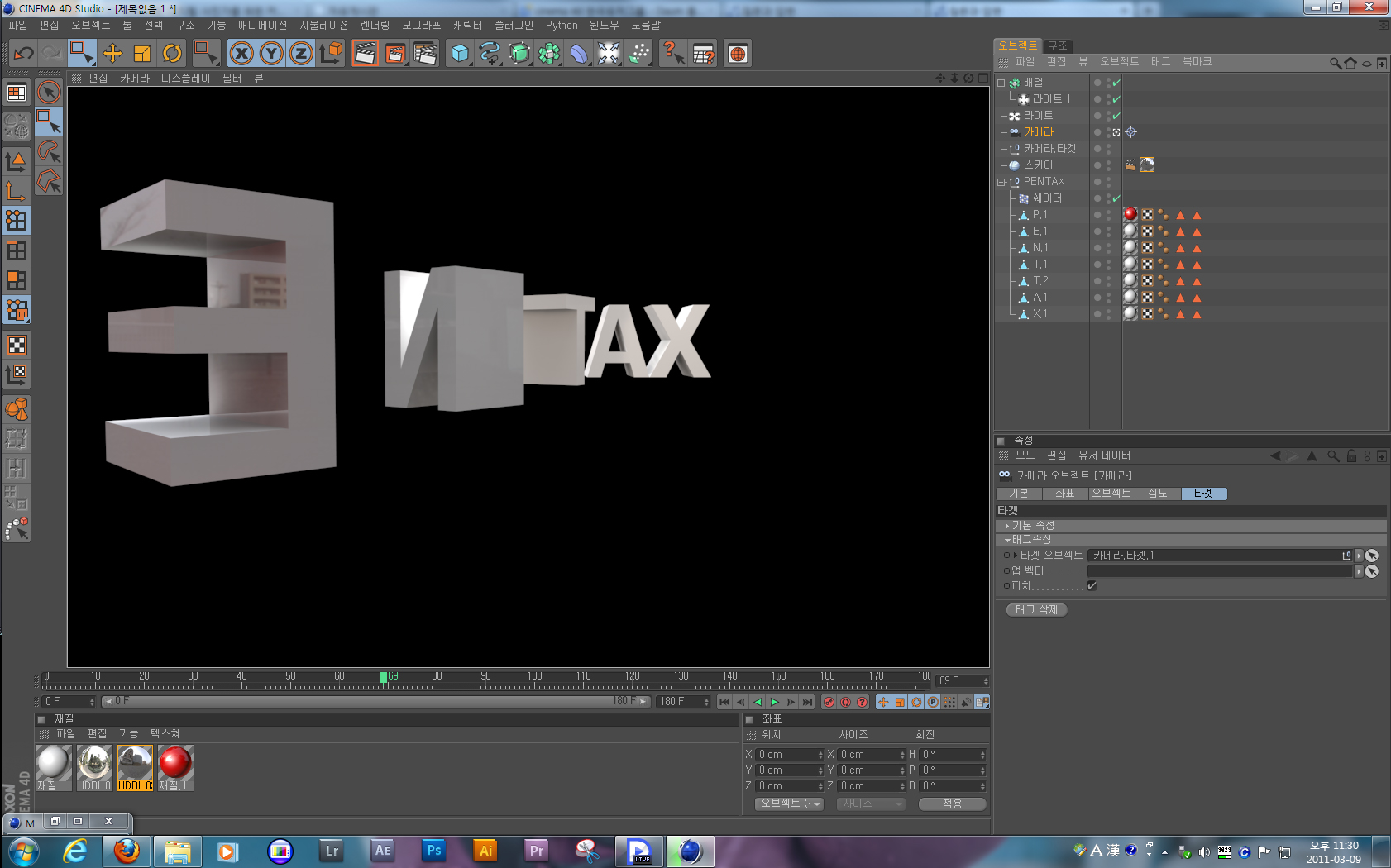Click the record keyframe button
Viewport: 1391px width, 868px height.
(829, 702)
